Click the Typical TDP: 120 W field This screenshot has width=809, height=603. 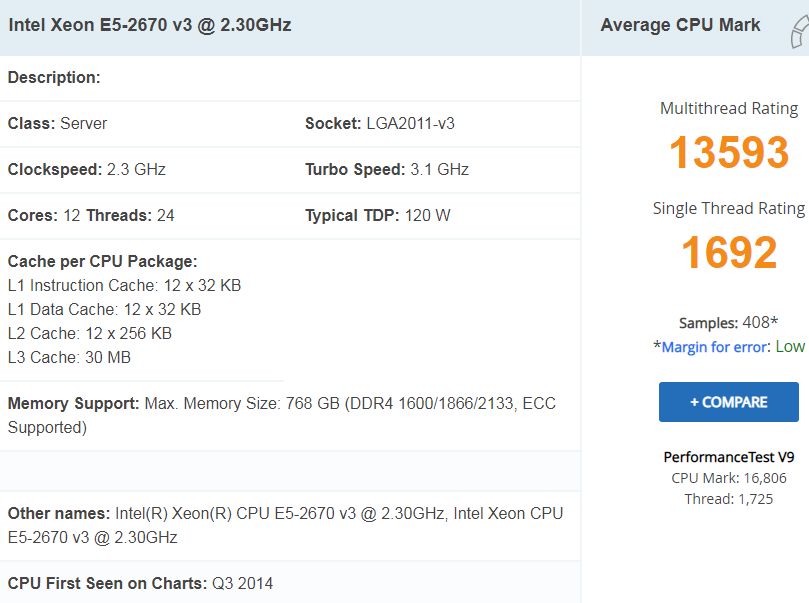(x=378, y=215)
